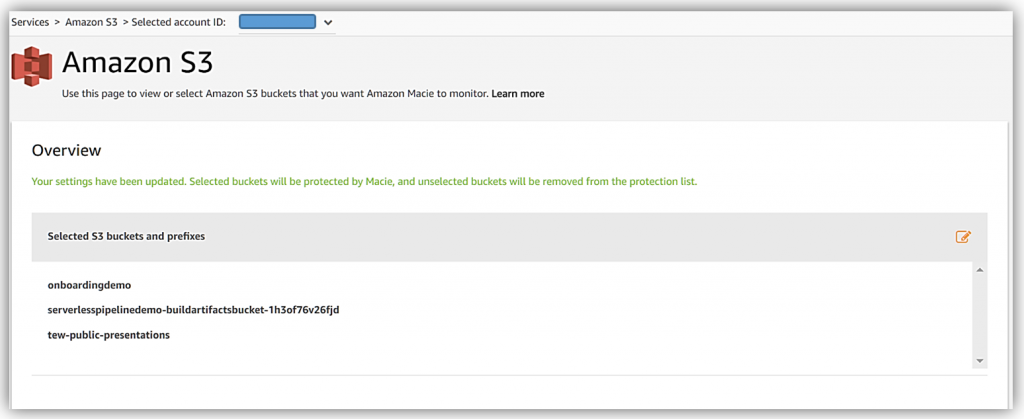Select the onboardingdemo bucket
This screenshot has height=419, width=1024.
pos(89,285)
